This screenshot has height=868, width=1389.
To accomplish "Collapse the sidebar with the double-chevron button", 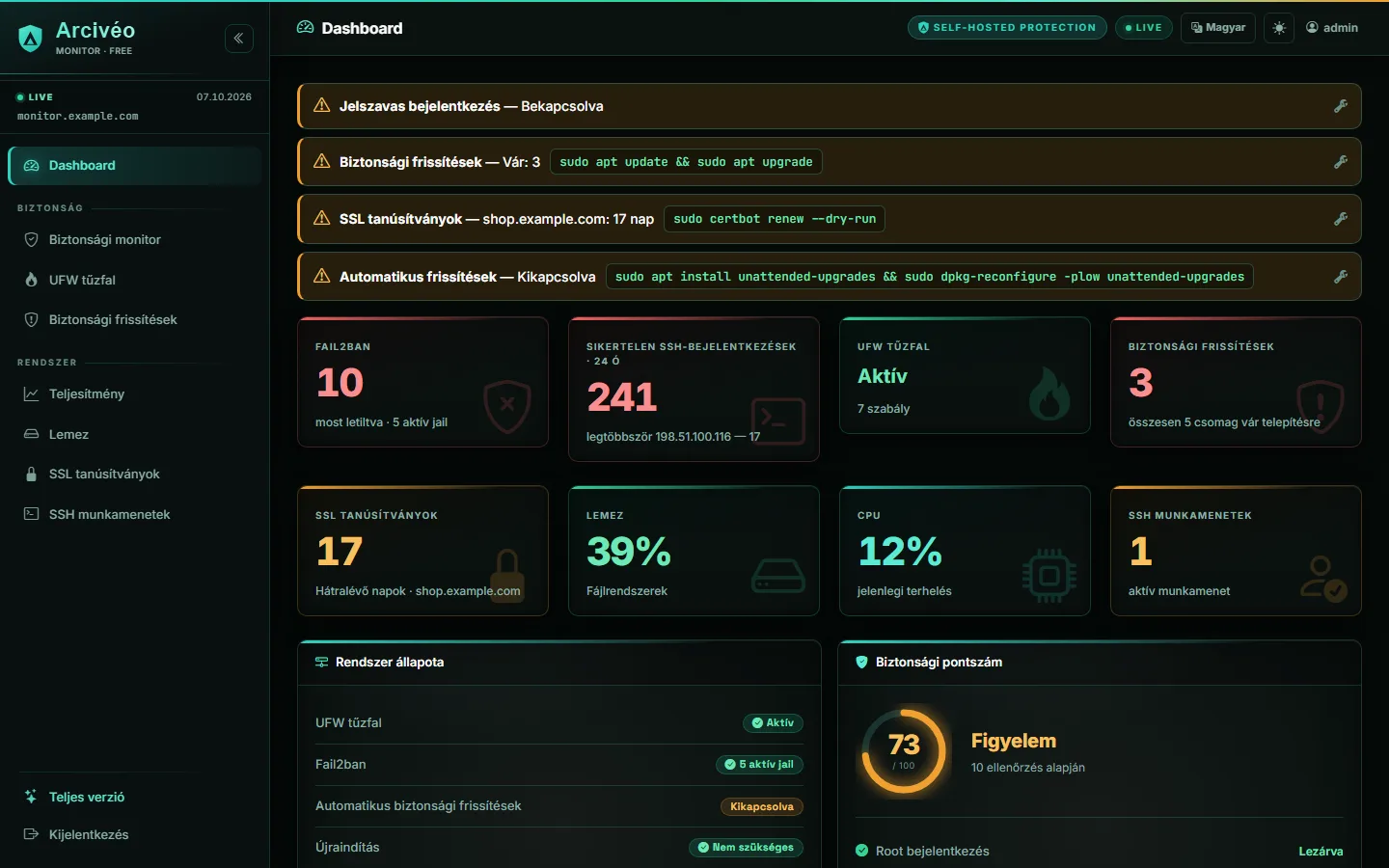I will (x=239, y=39).
